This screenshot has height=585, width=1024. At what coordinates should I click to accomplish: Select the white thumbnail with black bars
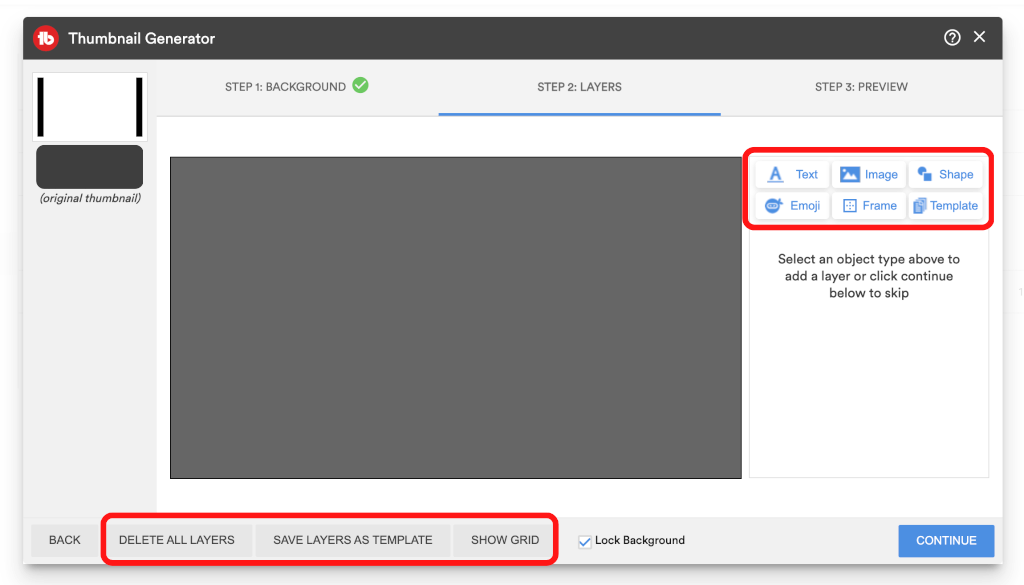(x=90, y=107)
